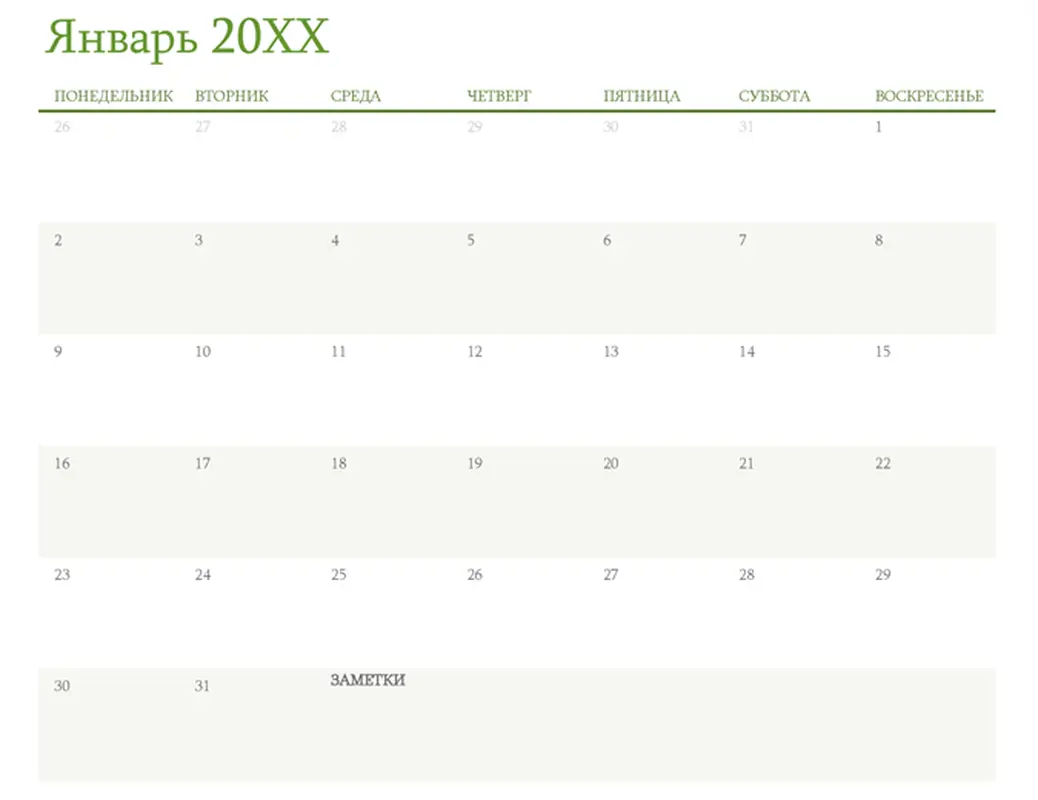Click the faded previous-month date 29
Screen dimensions: 1038x800
(475, 127)
